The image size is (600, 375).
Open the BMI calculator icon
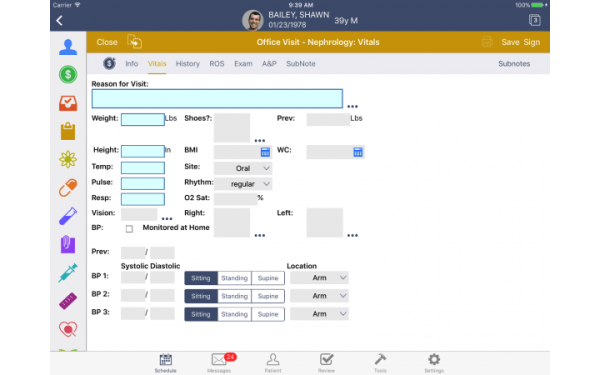265,152
